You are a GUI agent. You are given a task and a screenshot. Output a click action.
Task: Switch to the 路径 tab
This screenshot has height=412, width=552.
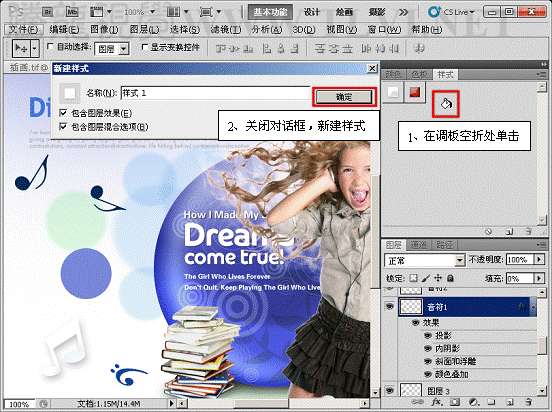(x=444, y=245)
